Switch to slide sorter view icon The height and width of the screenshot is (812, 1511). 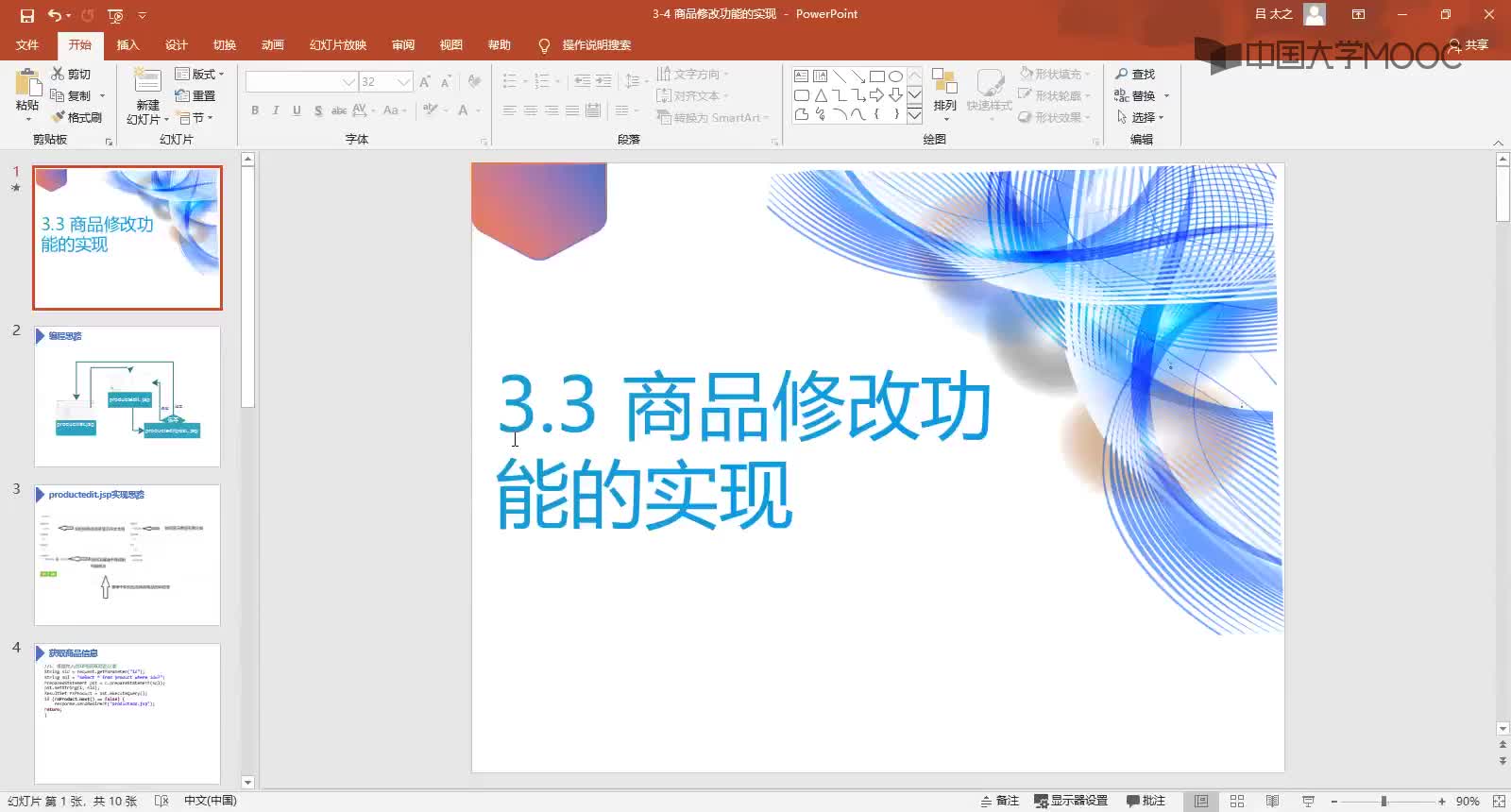pyautogui.click(x=1237, y=801)
